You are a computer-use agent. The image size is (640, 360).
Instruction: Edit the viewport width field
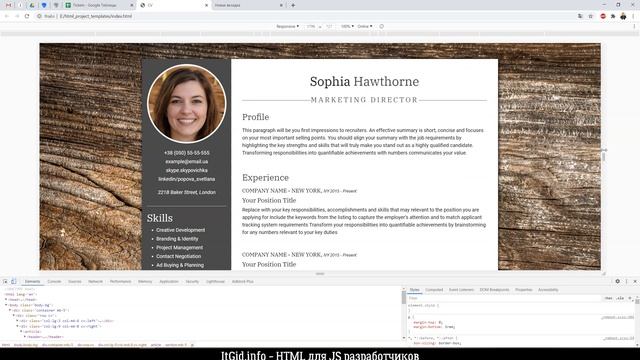(311, 27)
